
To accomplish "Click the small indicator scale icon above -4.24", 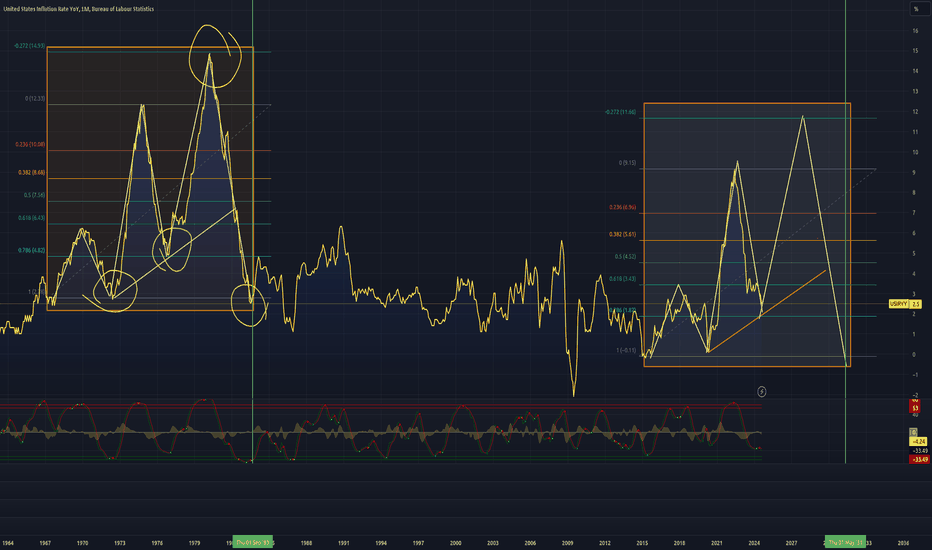I will pos(914,432).
